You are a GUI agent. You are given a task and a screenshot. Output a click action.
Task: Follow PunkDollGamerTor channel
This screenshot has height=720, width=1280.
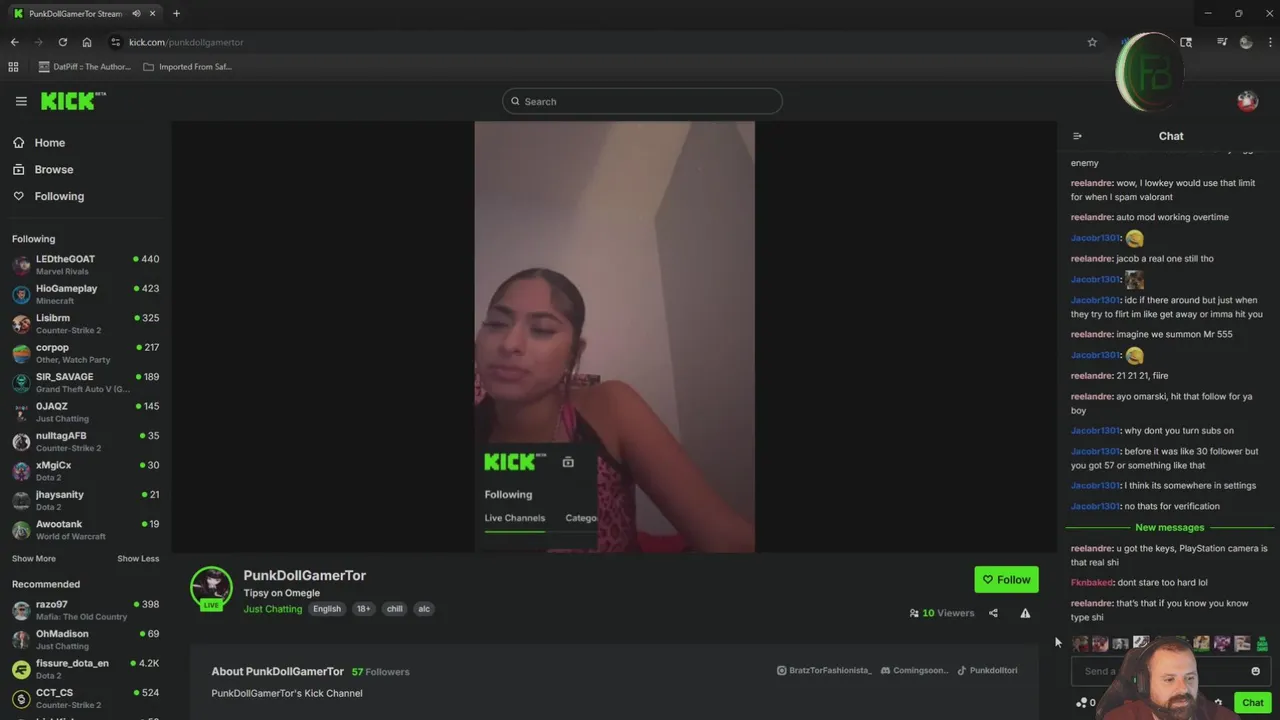click(1006, 579)
